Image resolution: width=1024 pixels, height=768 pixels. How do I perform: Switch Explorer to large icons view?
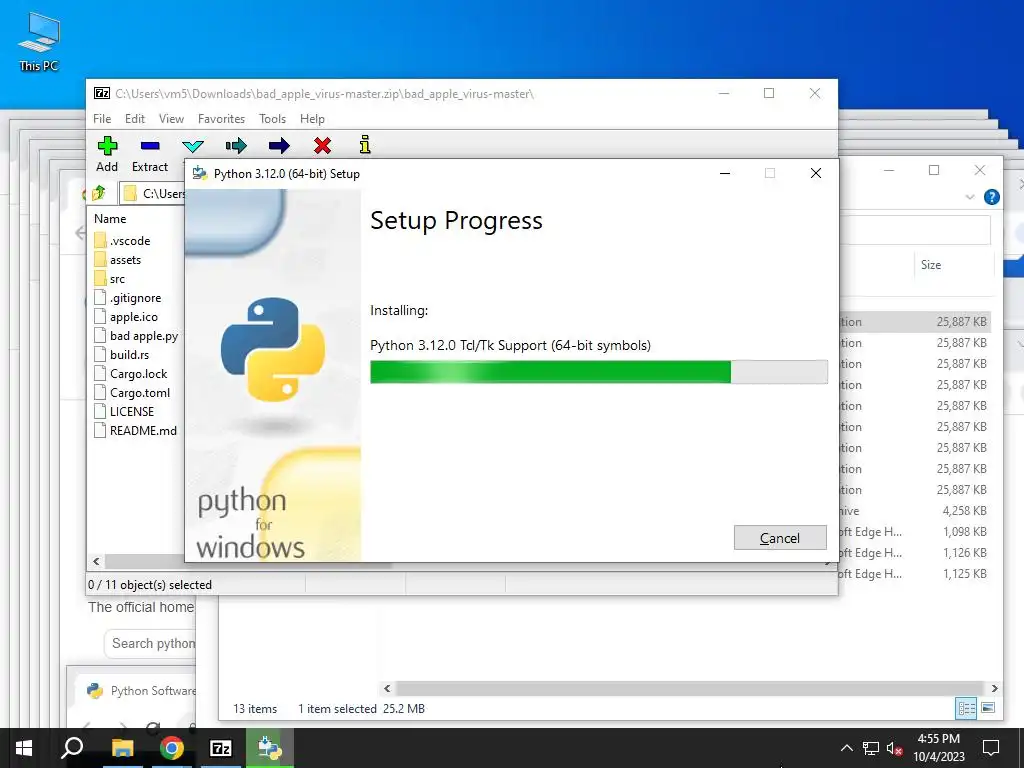(988, 708)
